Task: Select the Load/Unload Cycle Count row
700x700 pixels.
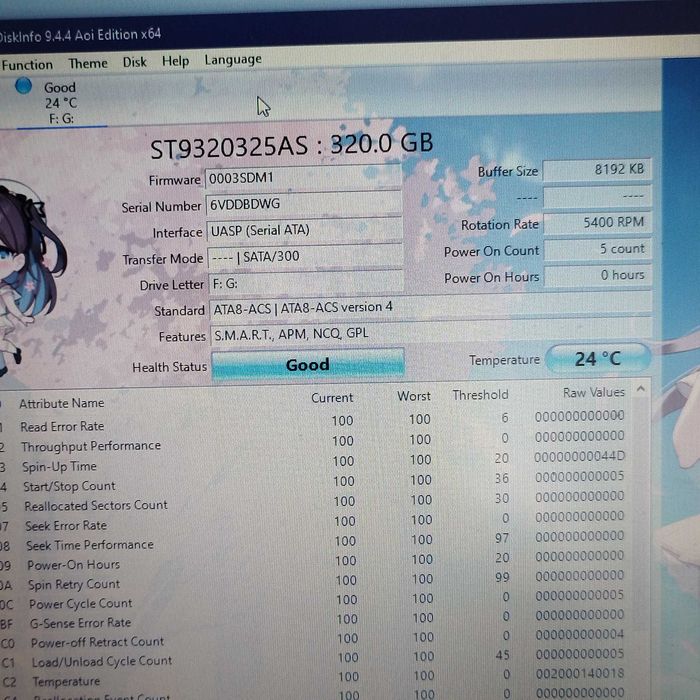Action: [312, 658]
